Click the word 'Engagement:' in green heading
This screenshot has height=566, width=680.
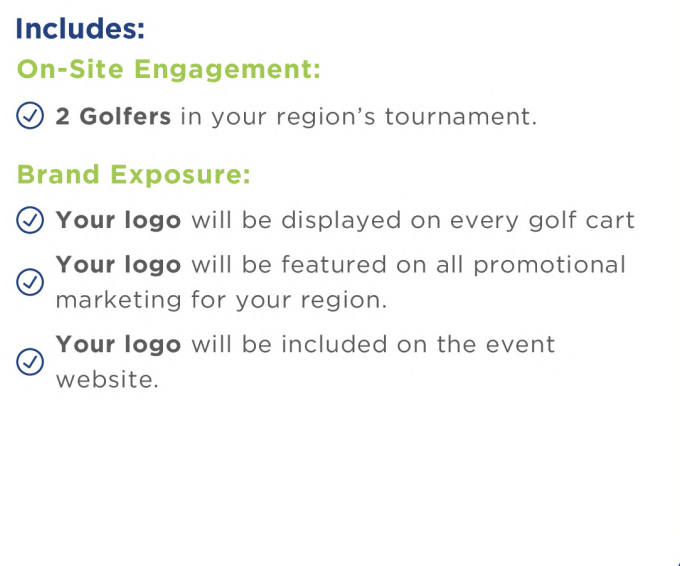pos(228,70)
